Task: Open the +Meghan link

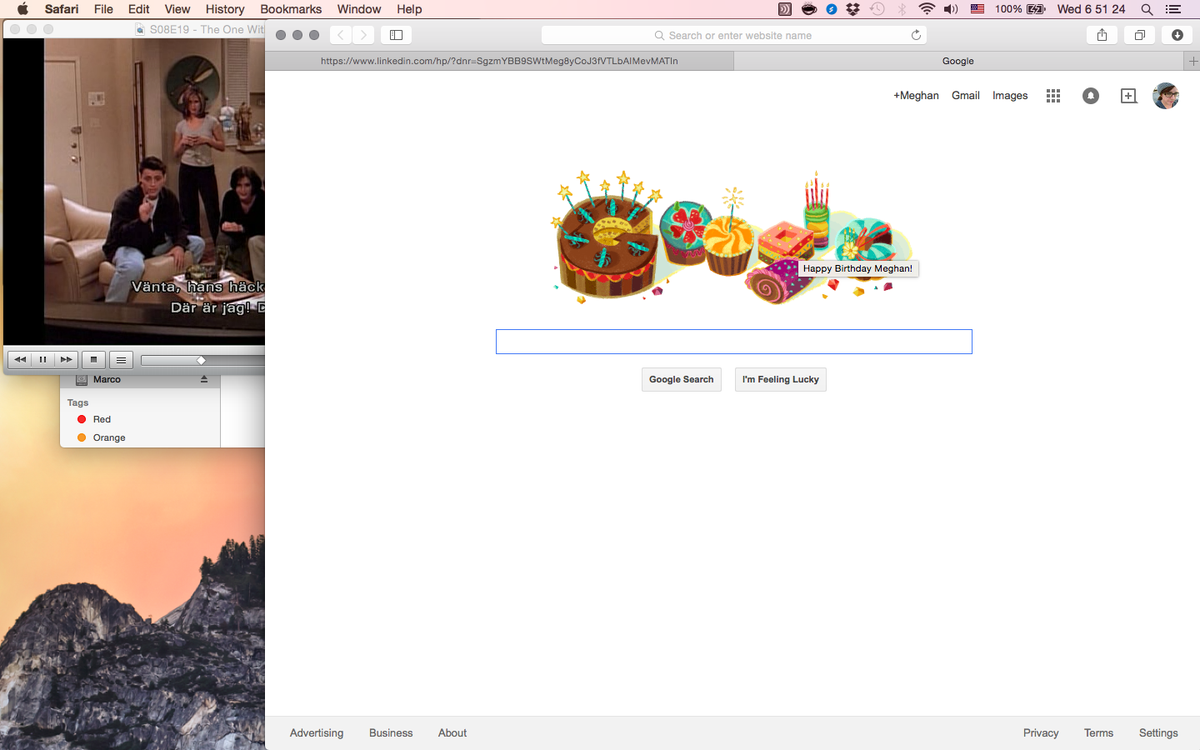Action: coord(916,96)
